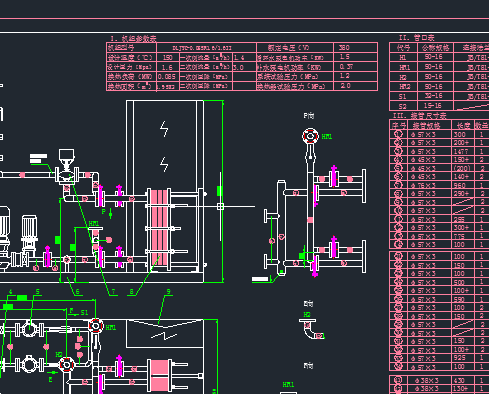This screenshot has height=394, width=489.
Task: Click the callout number 8 label
Action: [131, 292]
